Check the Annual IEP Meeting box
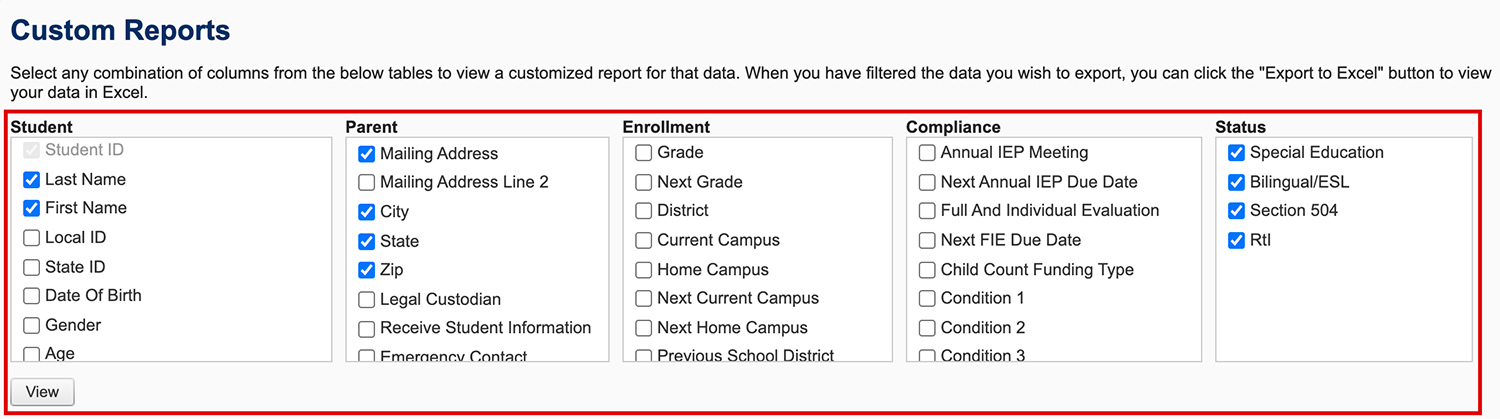The width and height of the screenshot is (1500, 419). pos(928,153)
